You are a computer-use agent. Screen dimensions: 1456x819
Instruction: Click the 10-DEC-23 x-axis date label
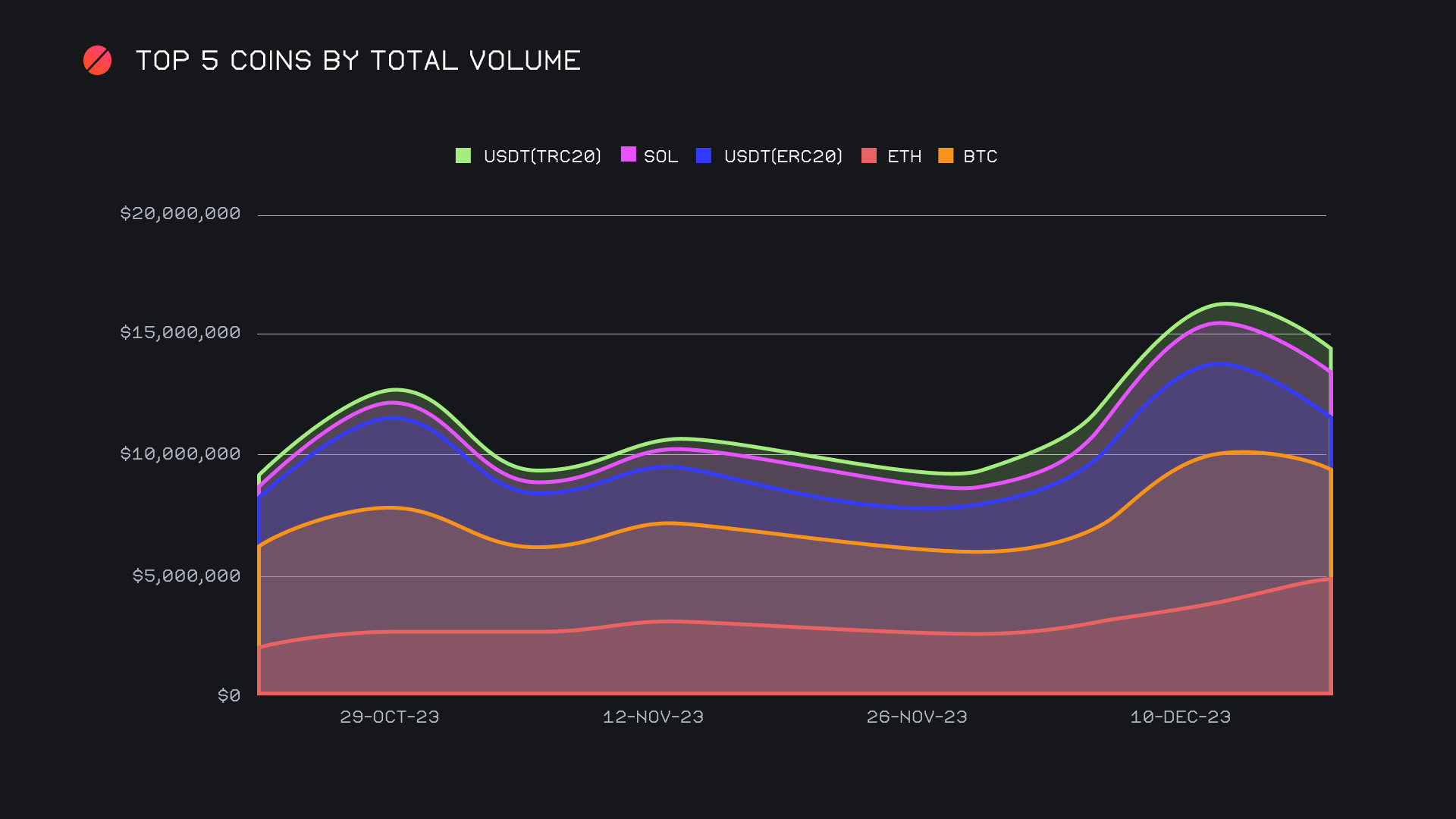[x=1180, y=717]
